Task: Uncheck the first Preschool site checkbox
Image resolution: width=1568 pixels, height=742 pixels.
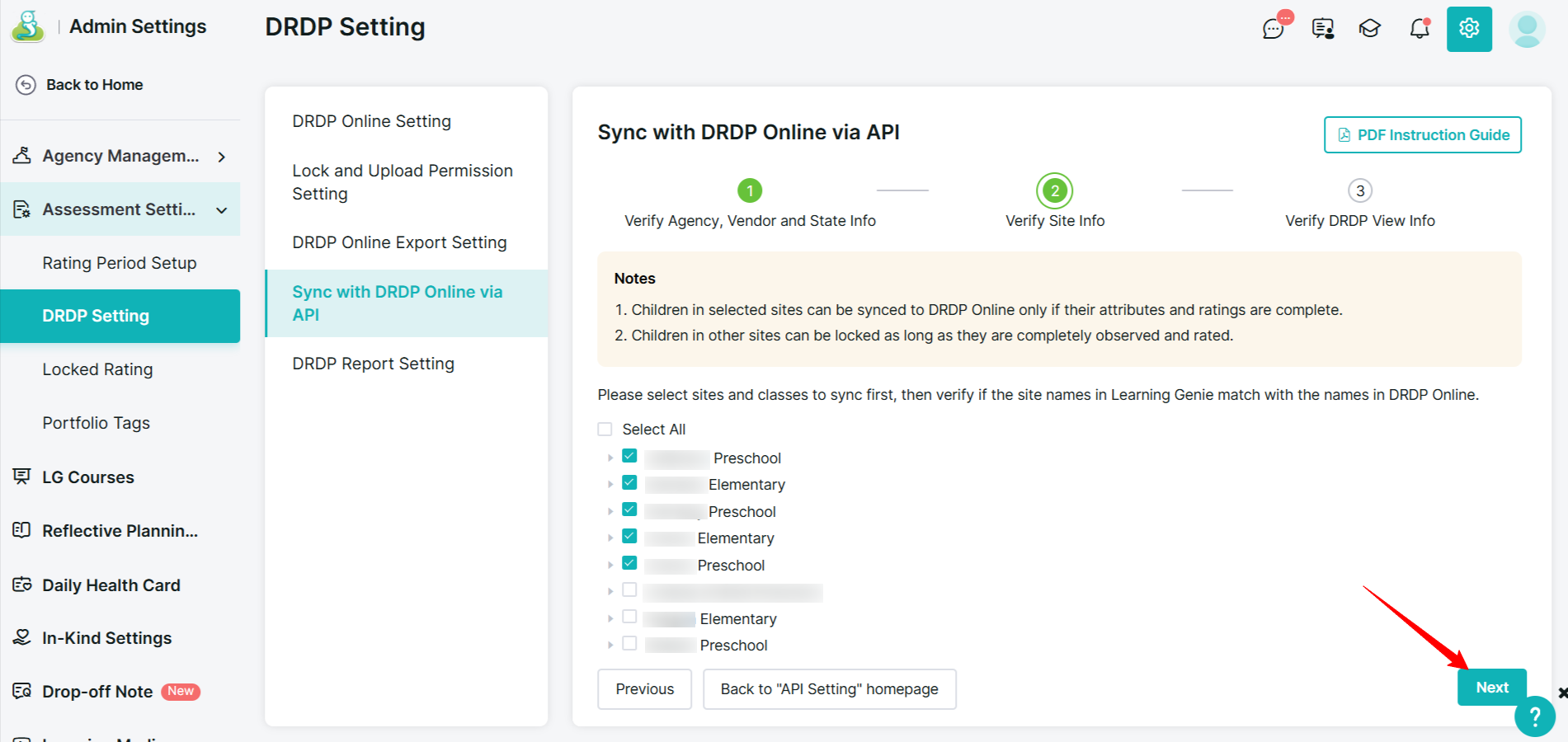Action: (x=629, y=457)
